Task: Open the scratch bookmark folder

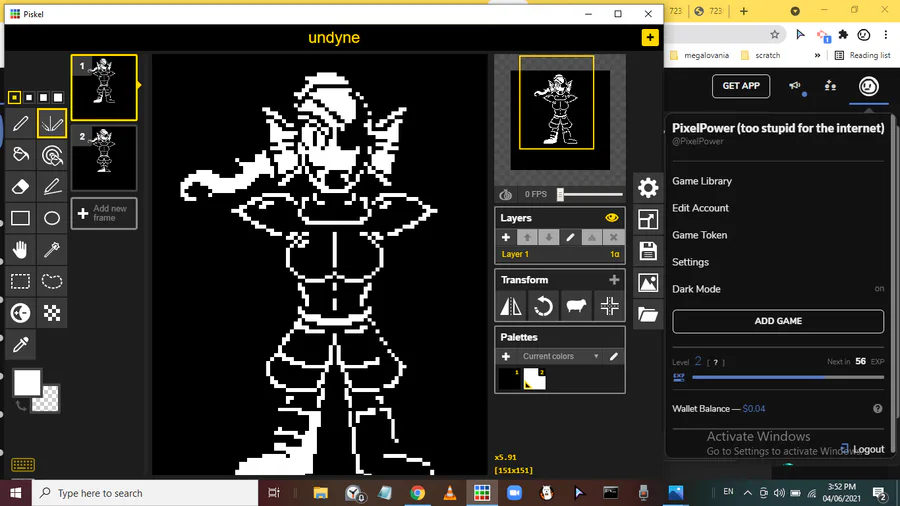Action: 761,55
